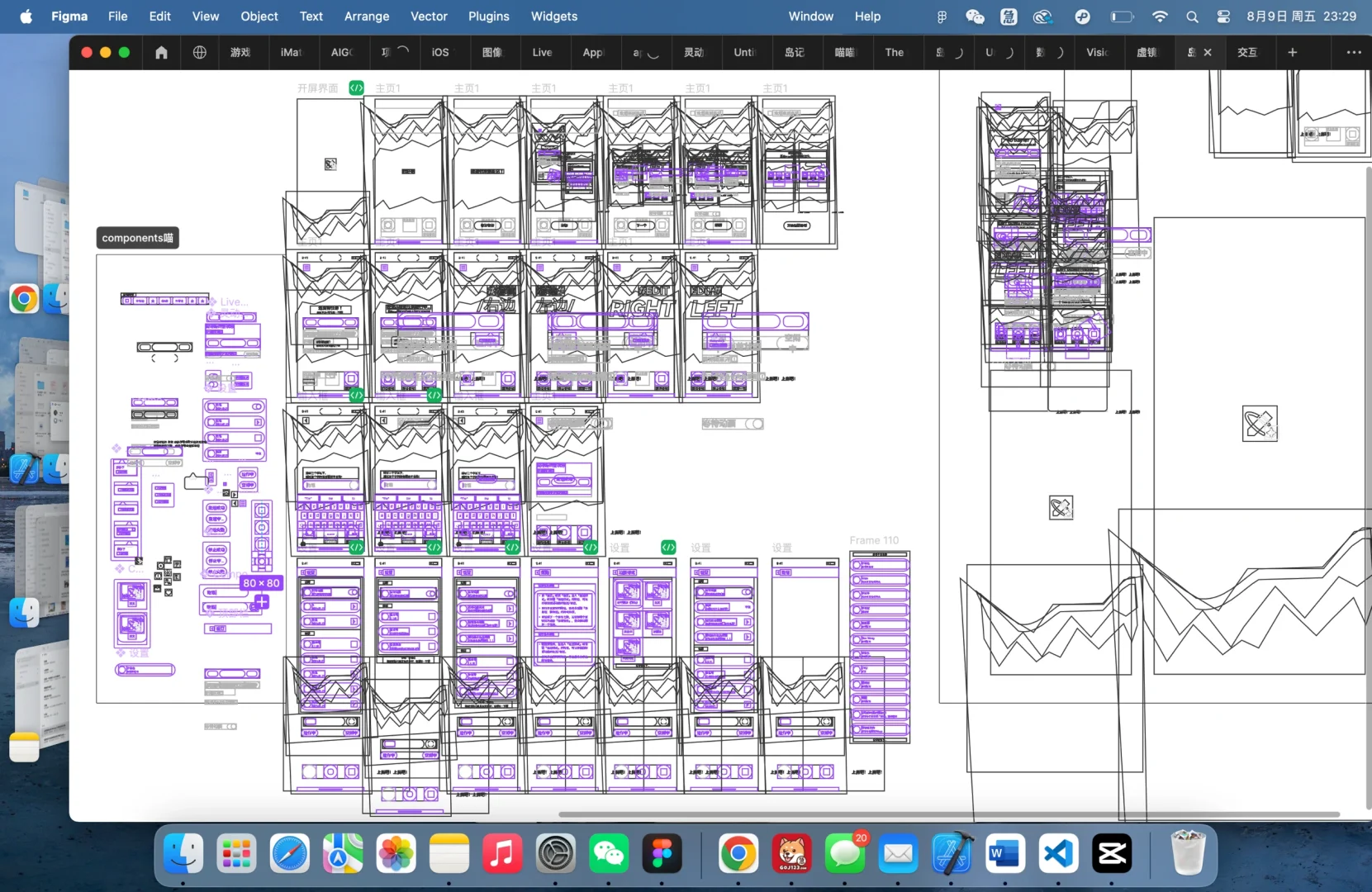Image resolution: width=1372 pixels, height=892 pixels.
Task: Open Mail from the Dock
Action: coord(899,854)
